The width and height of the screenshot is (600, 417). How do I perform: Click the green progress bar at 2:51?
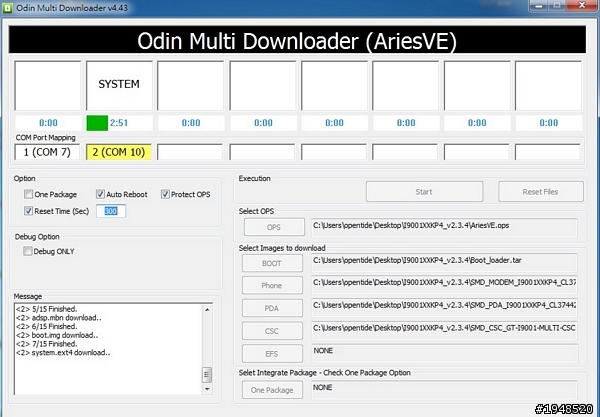[x=97, y=123]
